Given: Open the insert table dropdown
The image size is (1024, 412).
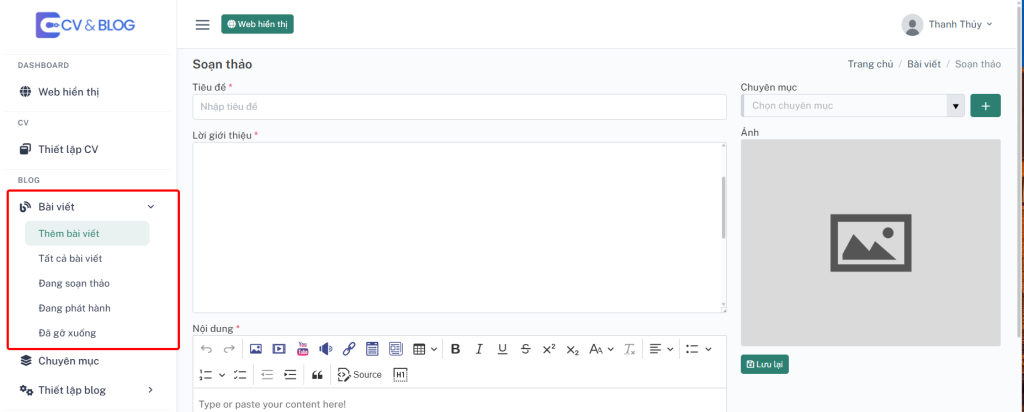Looking at the screenshot, I should click(x=425, y=349).
